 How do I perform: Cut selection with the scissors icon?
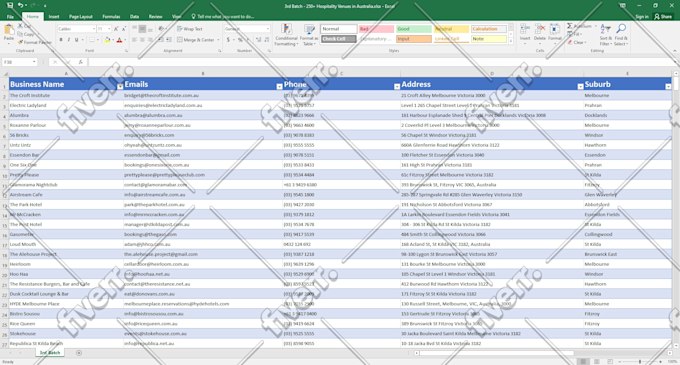pos(21,26)
